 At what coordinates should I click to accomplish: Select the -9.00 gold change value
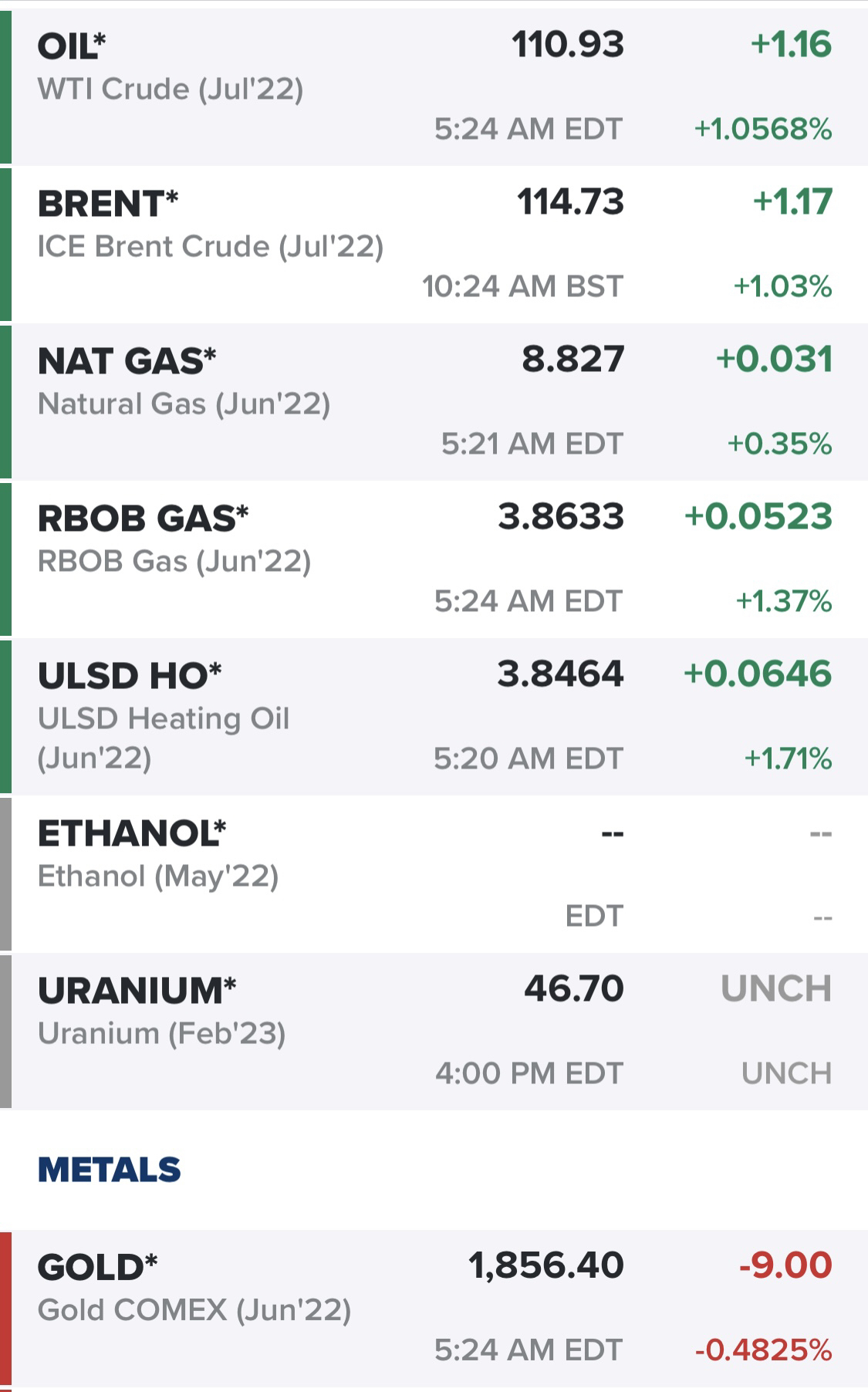[785, 1266]
